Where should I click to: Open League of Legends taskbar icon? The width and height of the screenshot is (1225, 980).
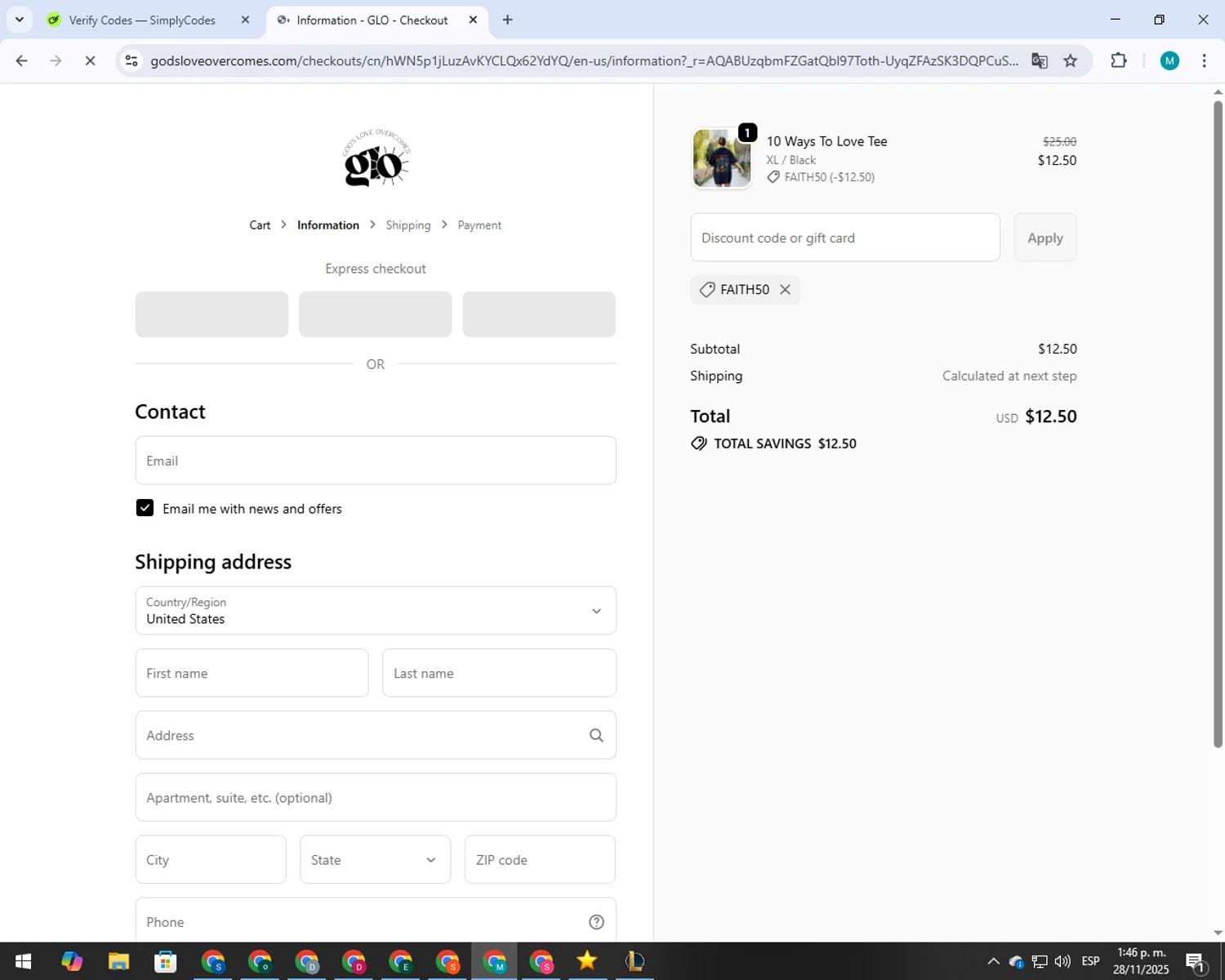pyautogui.click(x=635, y=961)
